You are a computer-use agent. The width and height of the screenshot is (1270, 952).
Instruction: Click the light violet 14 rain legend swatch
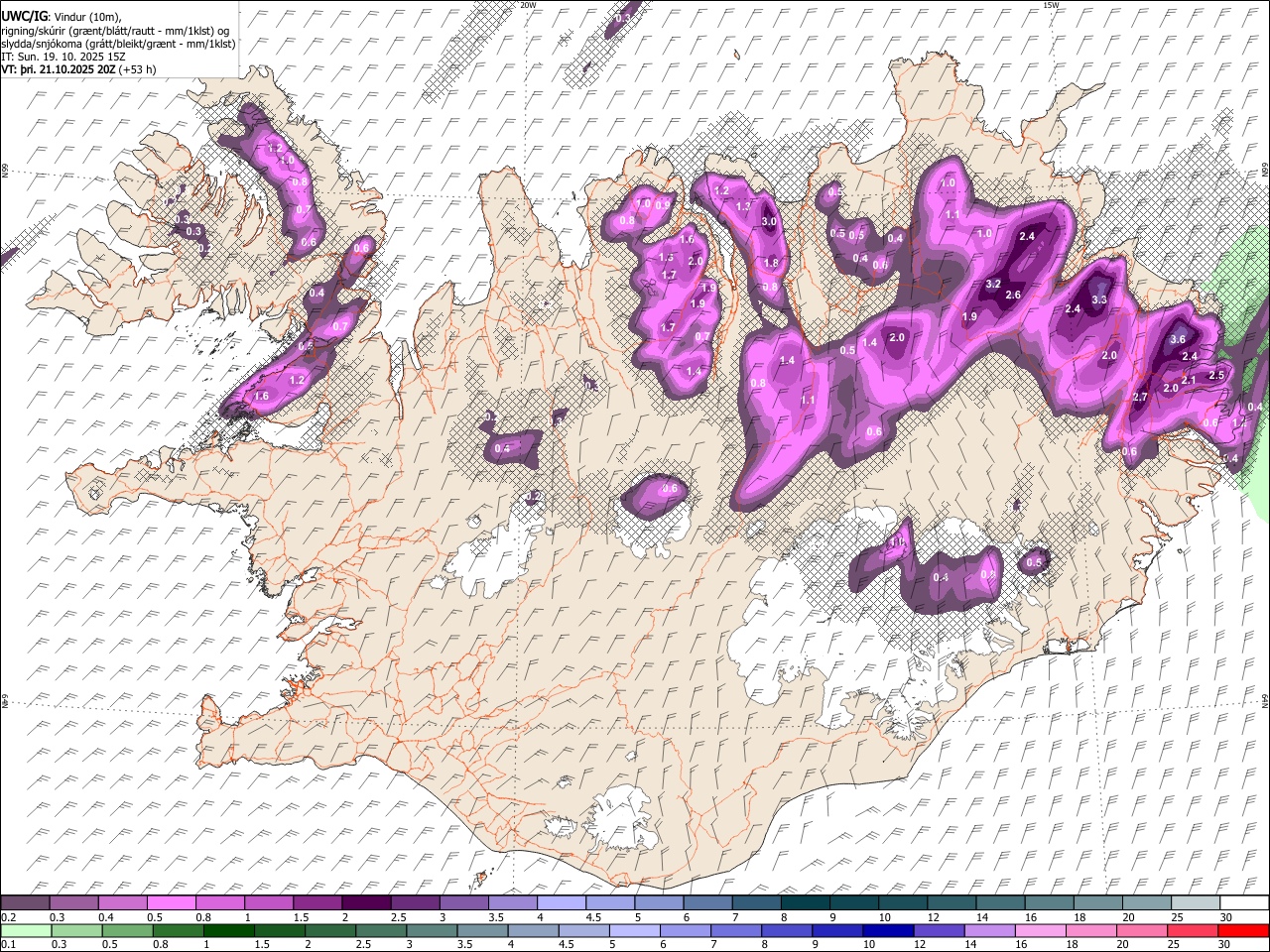click(x=989, y=930)
